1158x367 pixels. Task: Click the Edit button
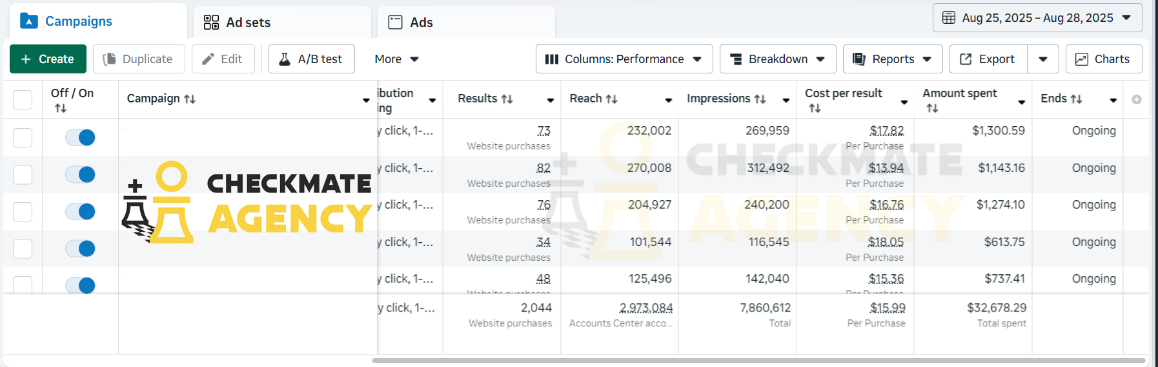[223, 59]
